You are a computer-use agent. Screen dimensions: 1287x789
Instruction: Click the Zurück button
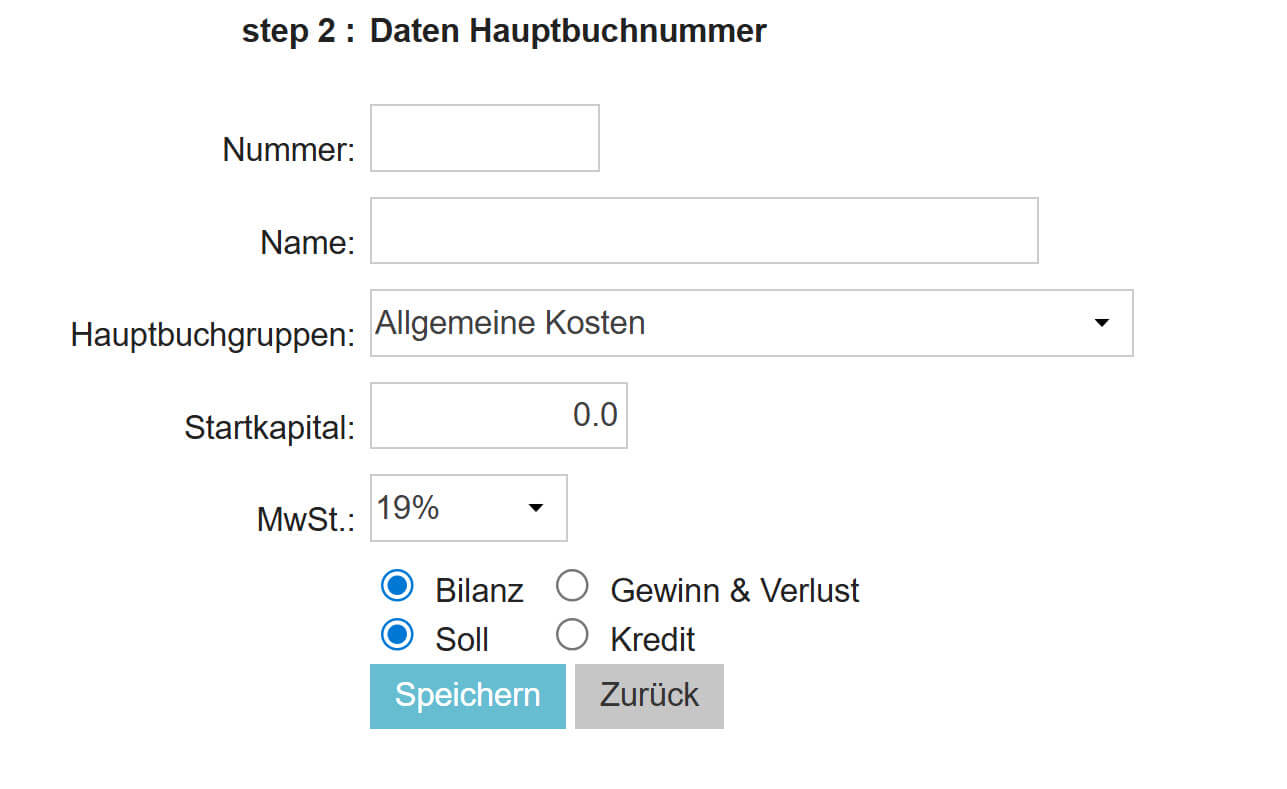(648, 695)
